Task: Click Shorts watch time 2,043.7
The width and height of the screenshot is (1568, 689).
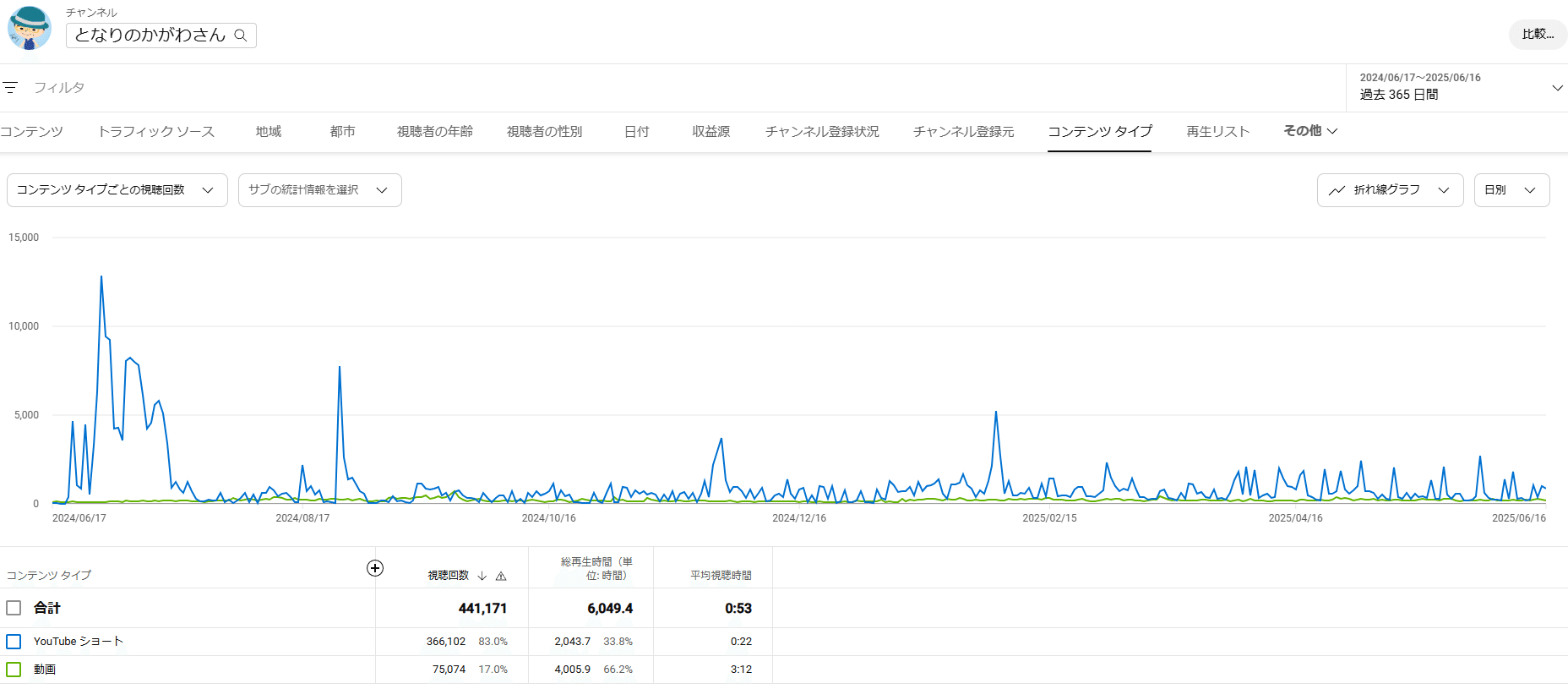Action: point(572,642)
